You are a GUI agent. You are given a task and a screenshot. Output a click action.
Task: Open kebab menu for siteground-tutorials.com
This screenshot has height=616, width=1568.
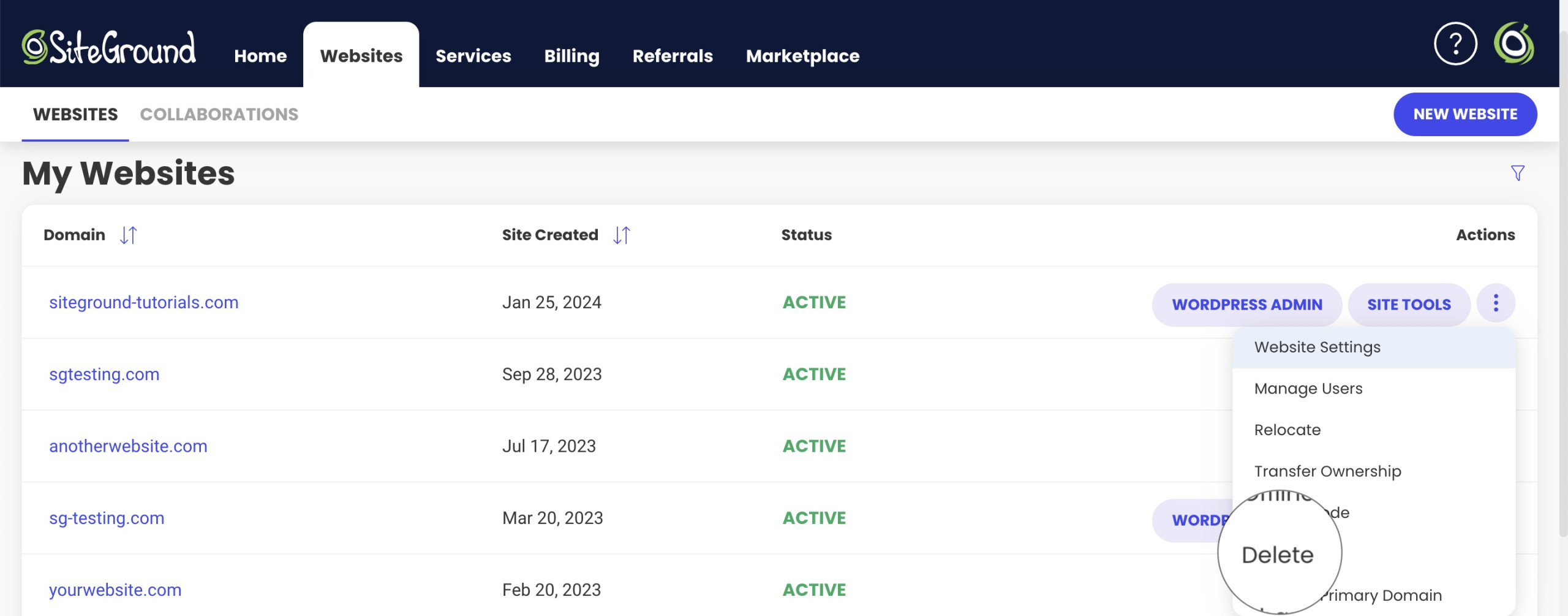[1496, 303]
